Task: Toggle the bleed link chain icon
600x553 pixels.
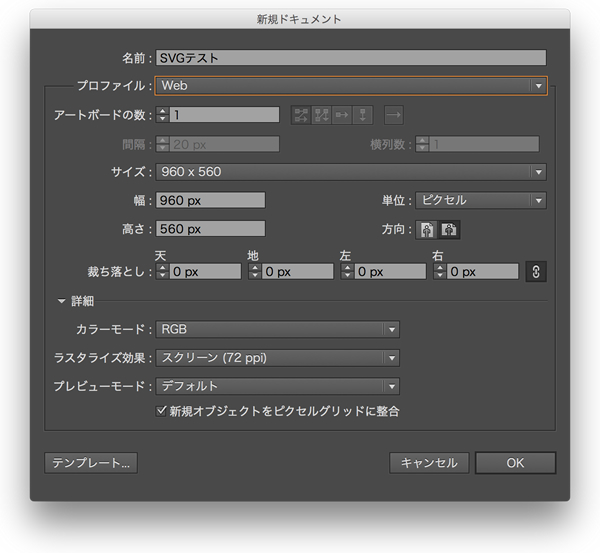Action: [535, 271]
